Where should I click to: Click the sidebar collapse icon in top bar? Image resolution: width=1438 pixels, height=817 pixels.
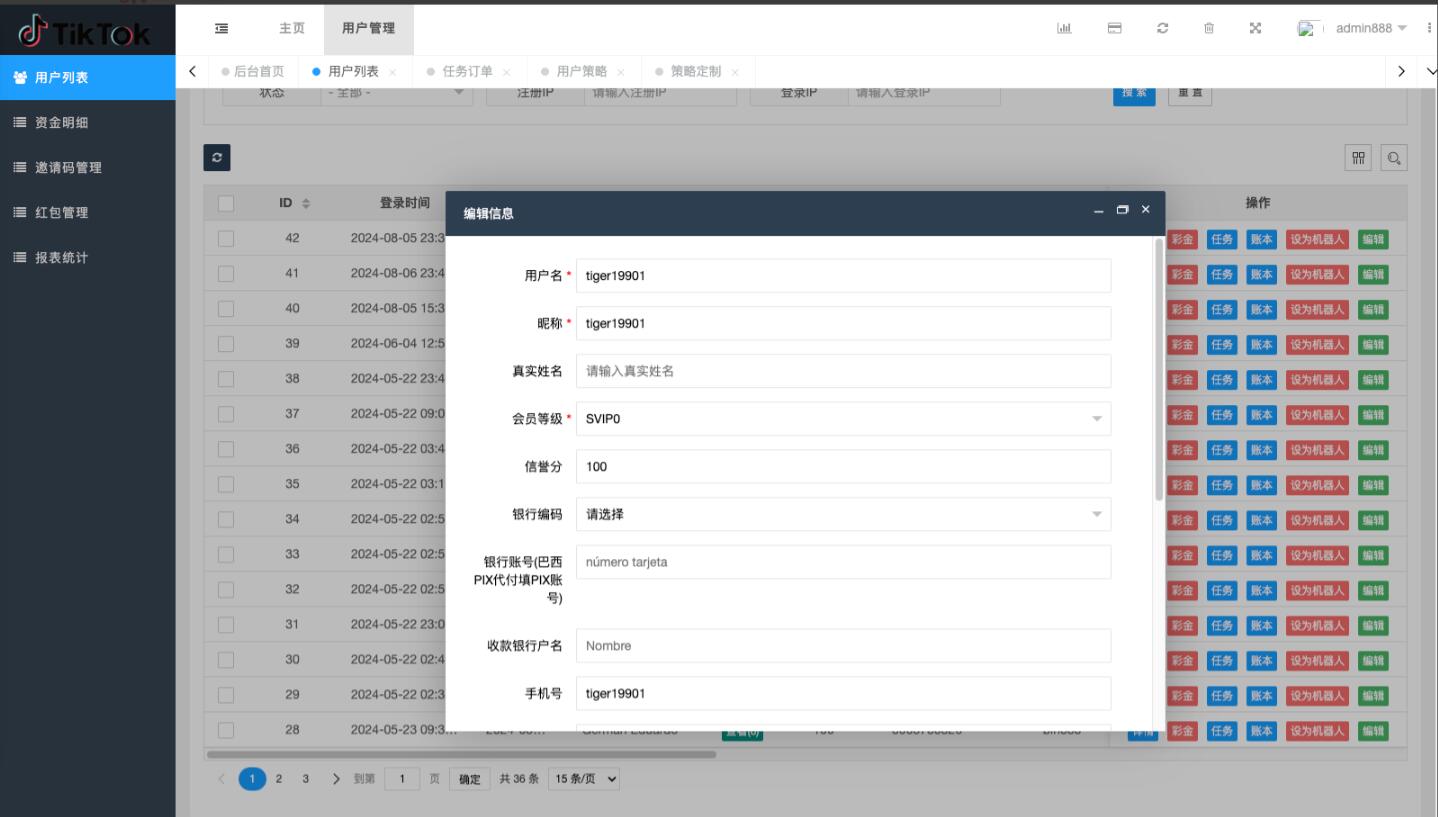(221, 28)
